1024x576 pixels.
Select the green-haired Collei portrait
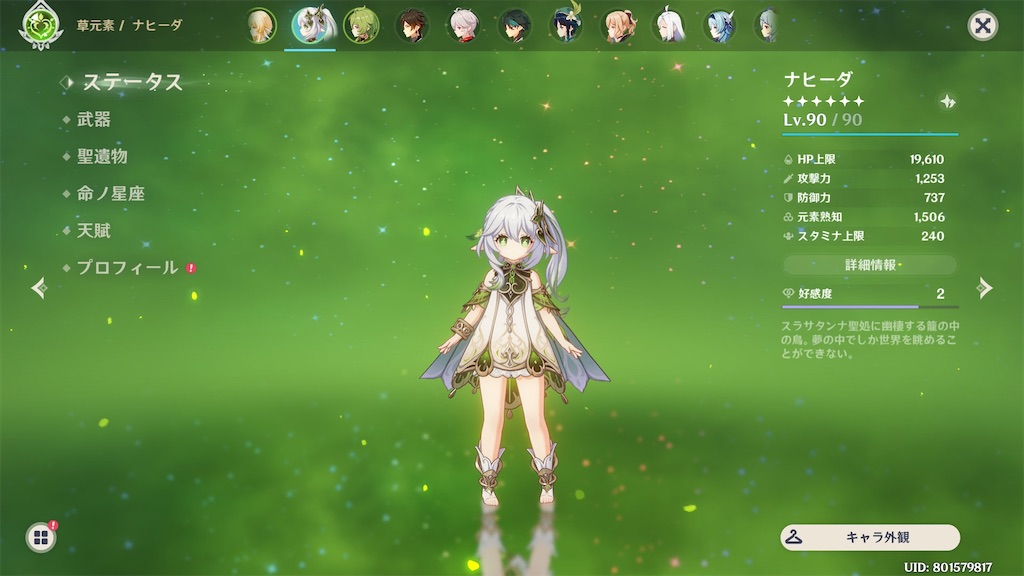pos(361,26)
